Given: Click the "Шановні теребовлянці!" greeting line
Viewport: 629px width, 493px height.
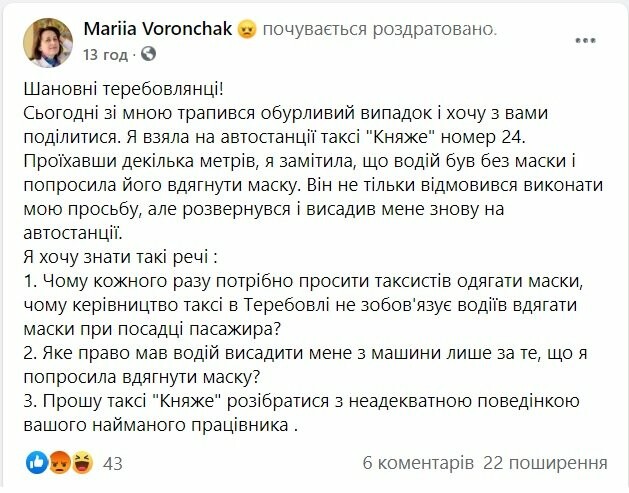Looking at the screenshot, I should click(x=123, y=89).
